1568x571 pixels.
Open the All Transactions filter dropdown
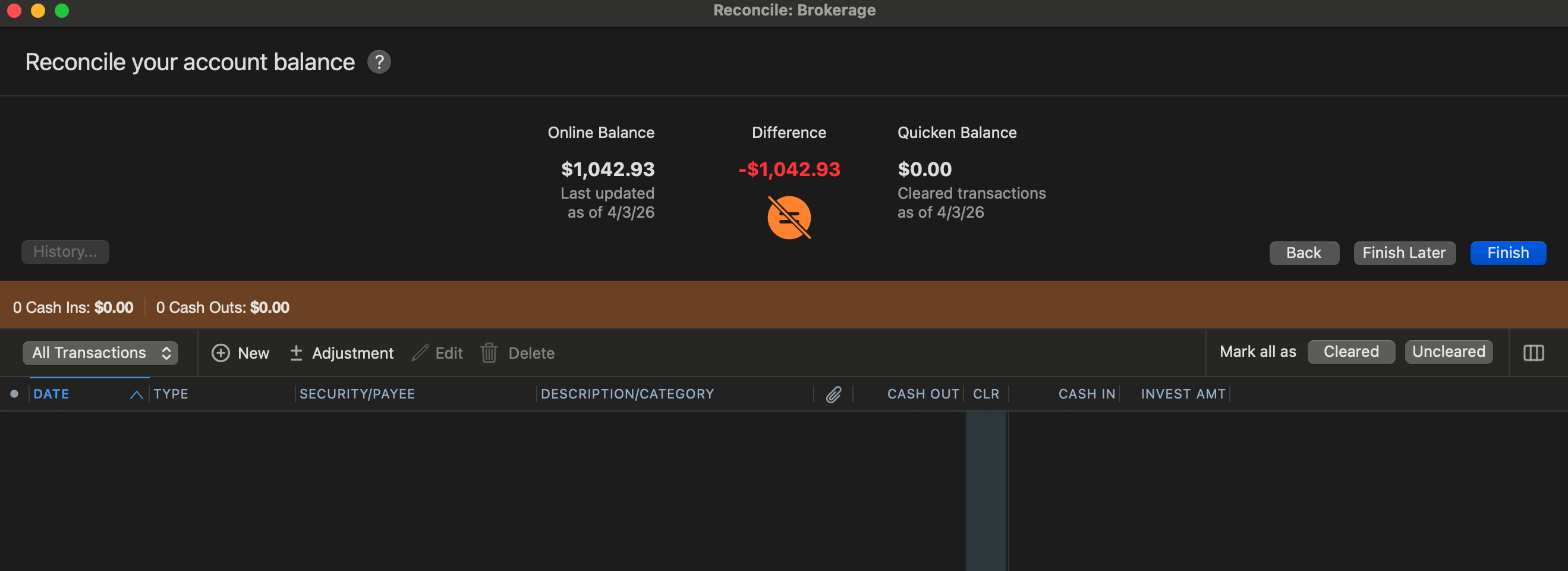100,353
